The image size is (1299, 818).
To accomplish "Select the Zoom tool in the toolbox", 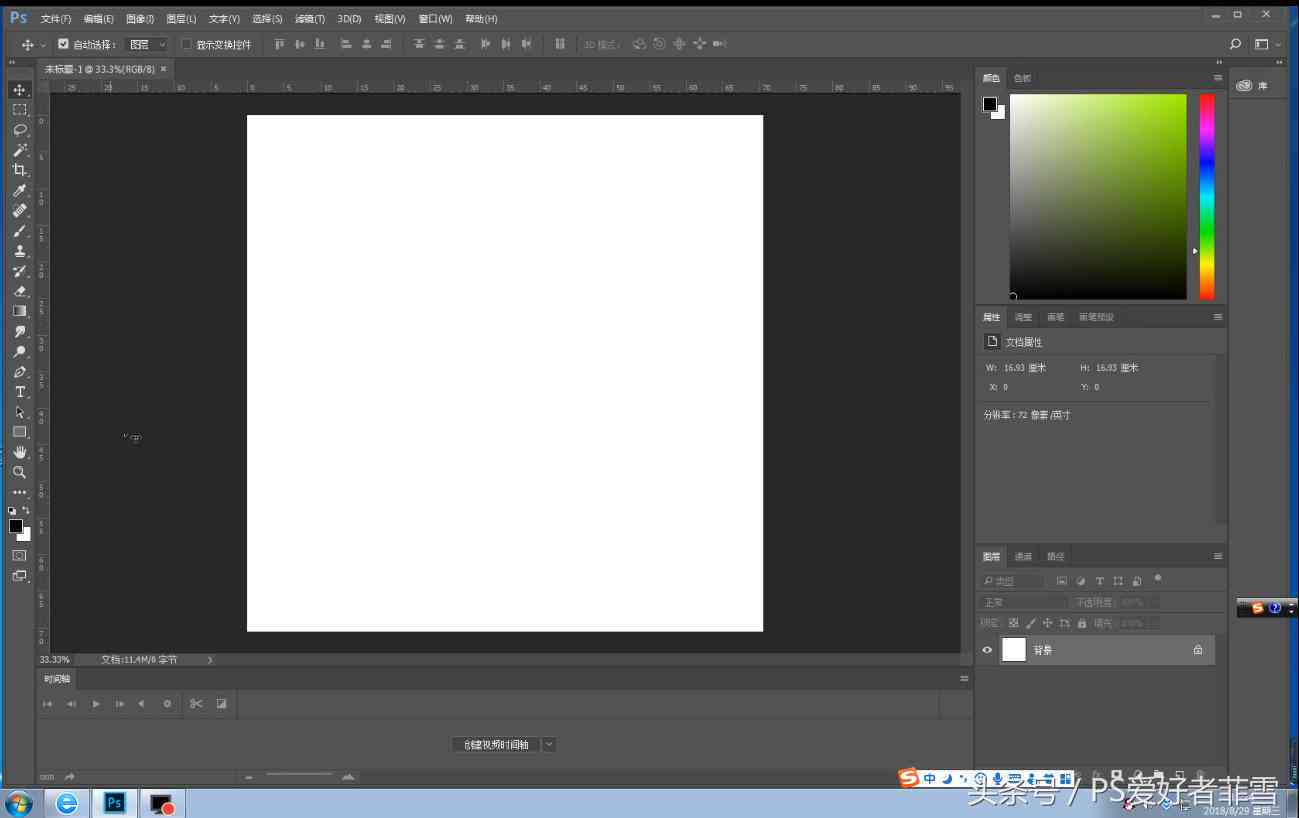I will click(x=19, y=472).
